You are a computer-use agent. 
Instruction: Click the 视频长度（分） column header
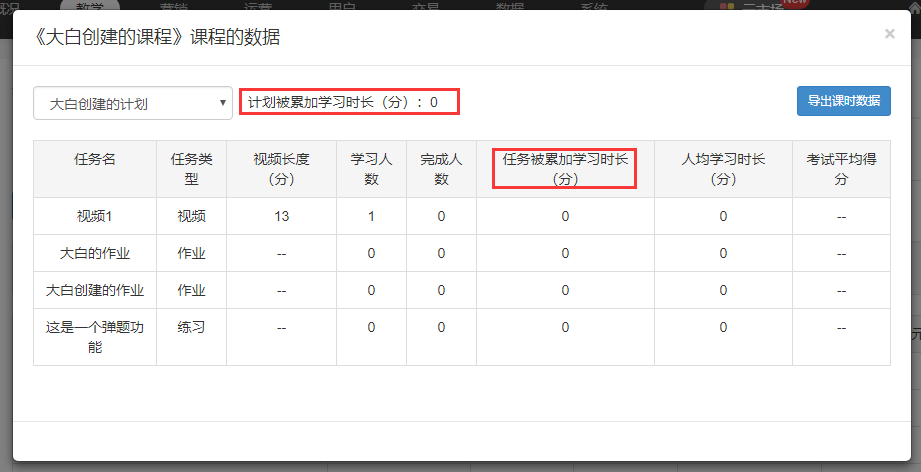pos(281,169)
